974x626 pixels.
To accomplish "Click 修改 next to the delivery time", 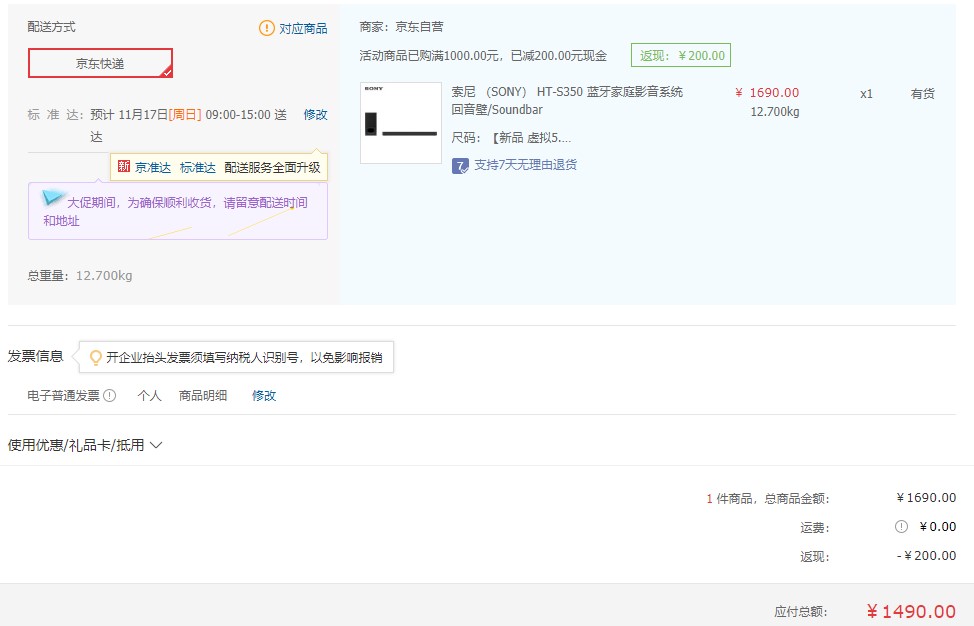I will pos(315,115).
